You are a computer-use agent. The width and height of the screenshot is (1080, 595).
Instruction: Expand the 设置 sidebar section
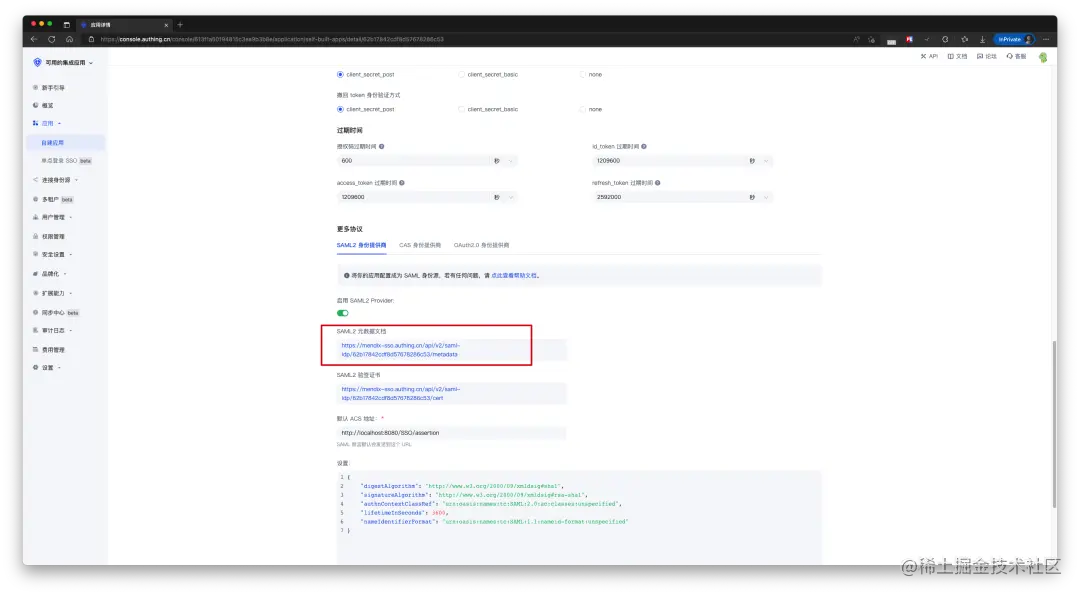click(x=59, y=367)
